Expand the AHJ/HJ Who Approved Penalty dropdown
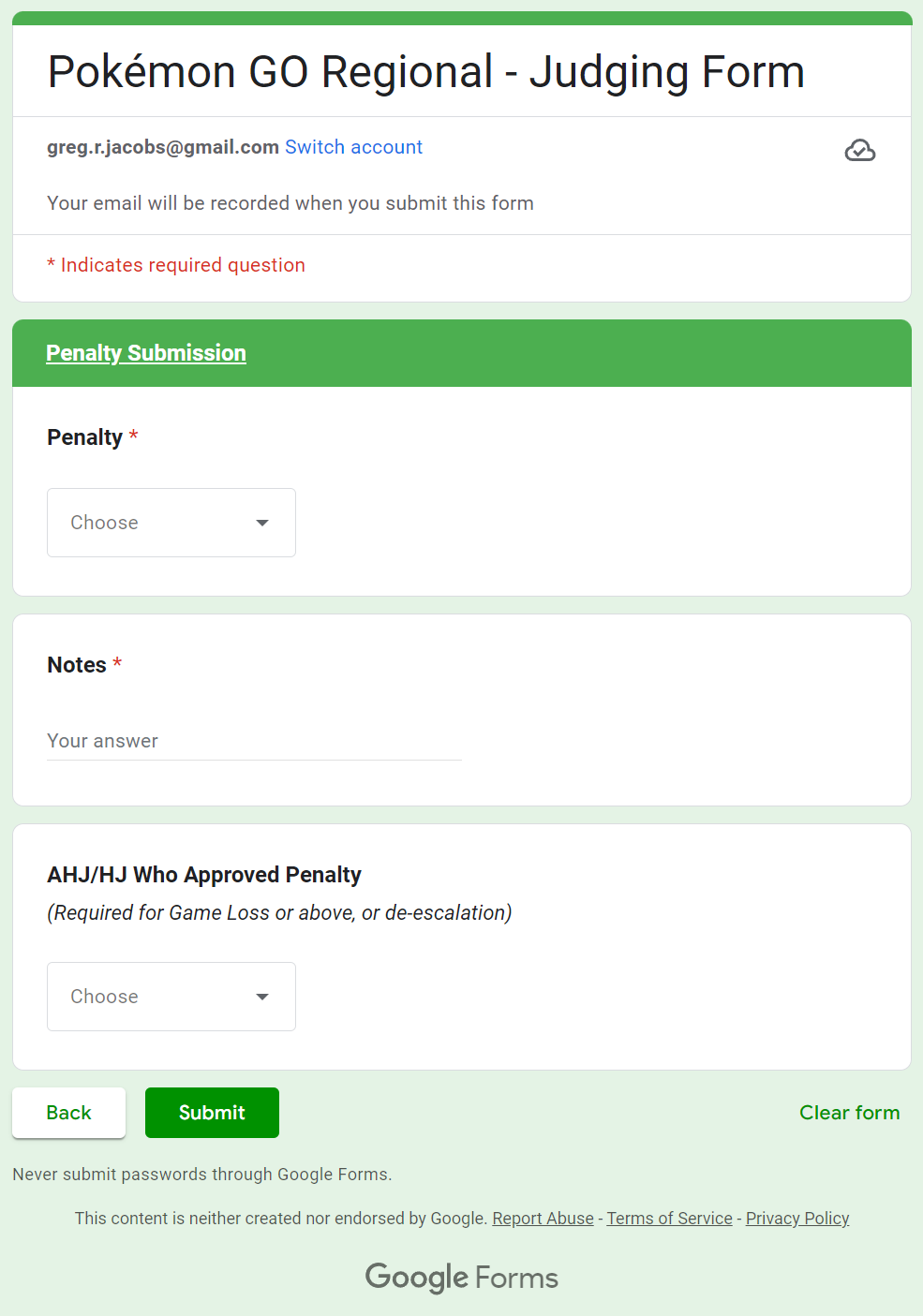 pyautogui.click(x=171, y=997)
